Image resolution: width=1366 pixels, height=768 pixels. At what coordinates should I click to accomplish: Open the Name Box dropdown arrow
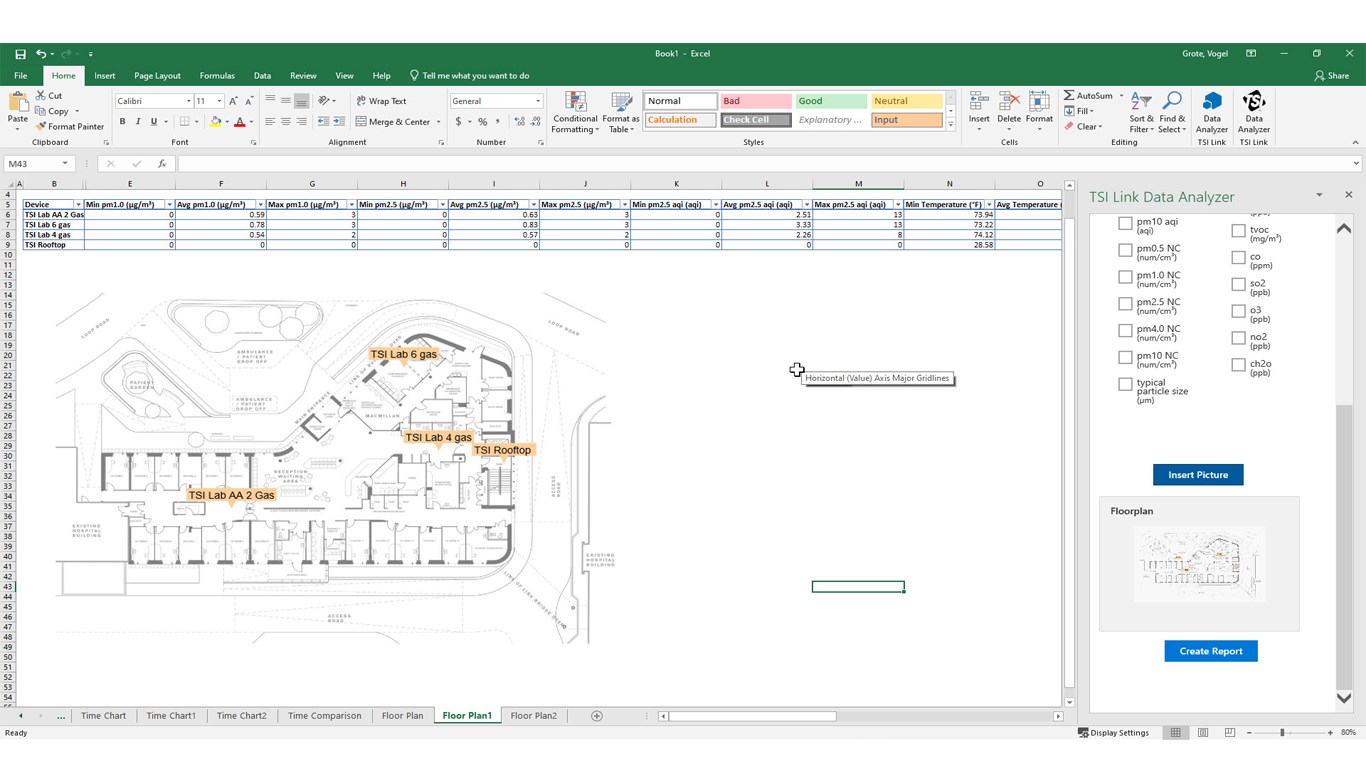[65, 164]
